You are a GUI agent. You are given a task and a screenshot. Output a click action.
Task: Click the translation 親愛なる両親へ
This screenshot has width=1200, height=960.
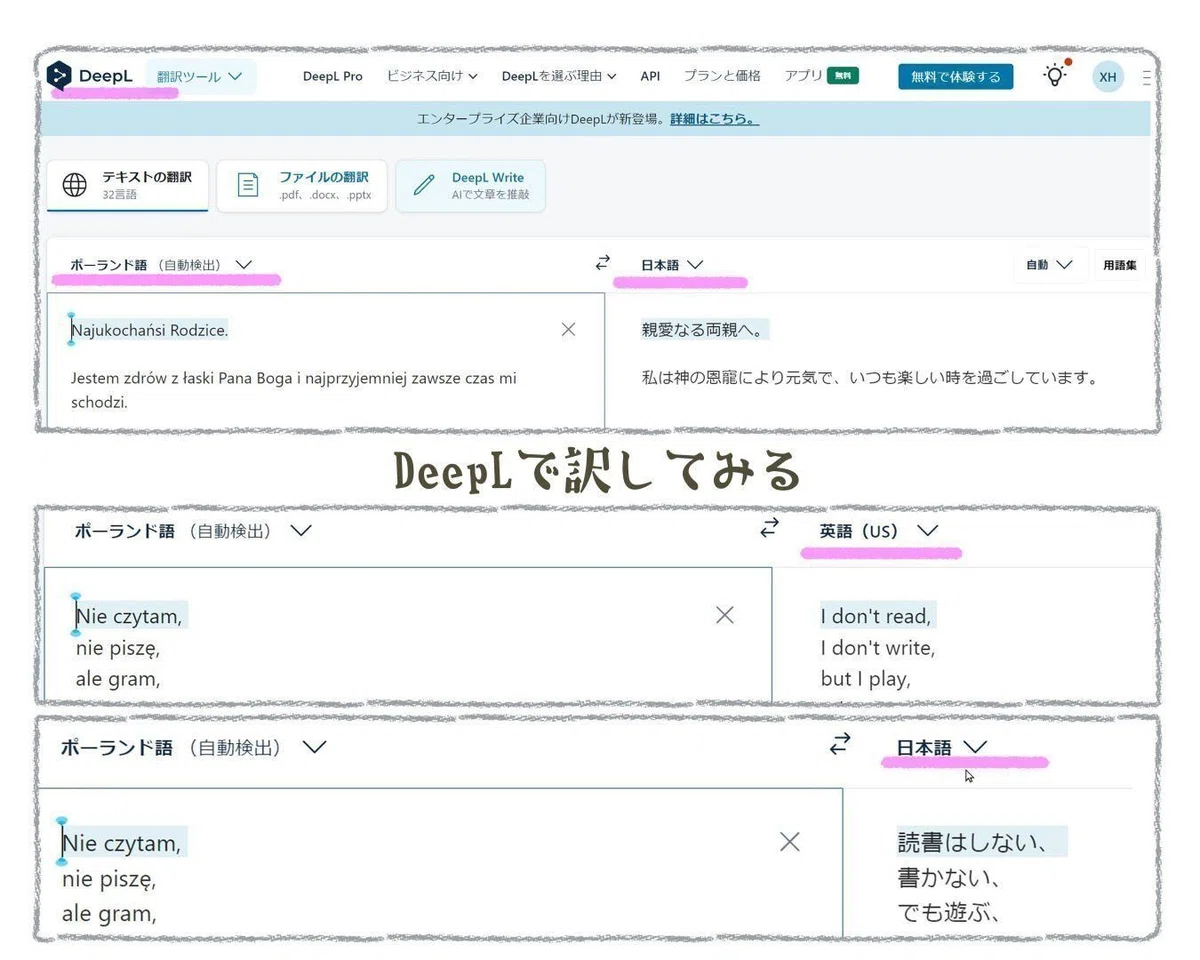705,330
